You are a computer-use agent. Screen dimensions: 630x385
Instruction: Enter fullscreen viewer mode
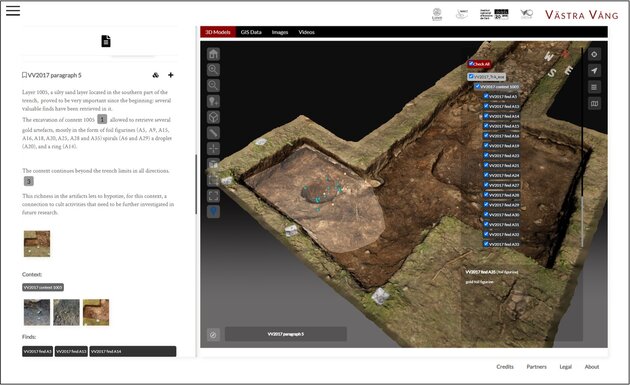[213, 196]
